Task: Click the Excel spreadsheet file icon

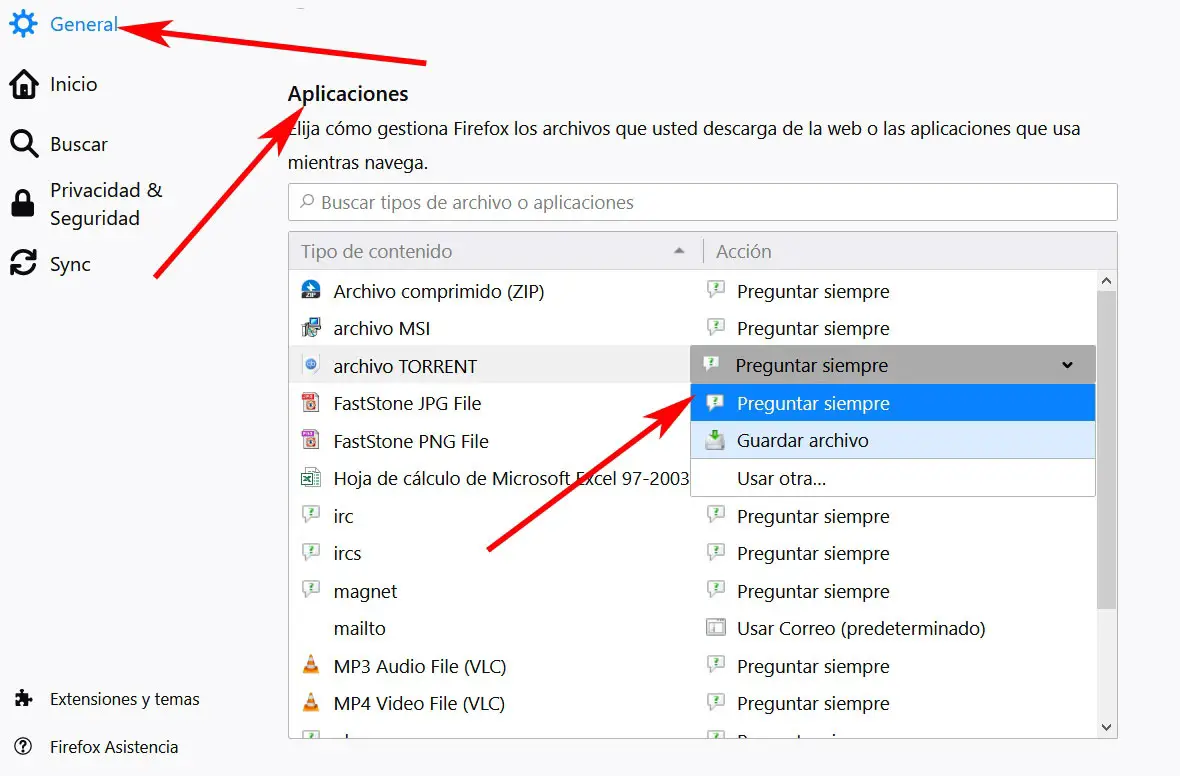Action: (311, 477)
